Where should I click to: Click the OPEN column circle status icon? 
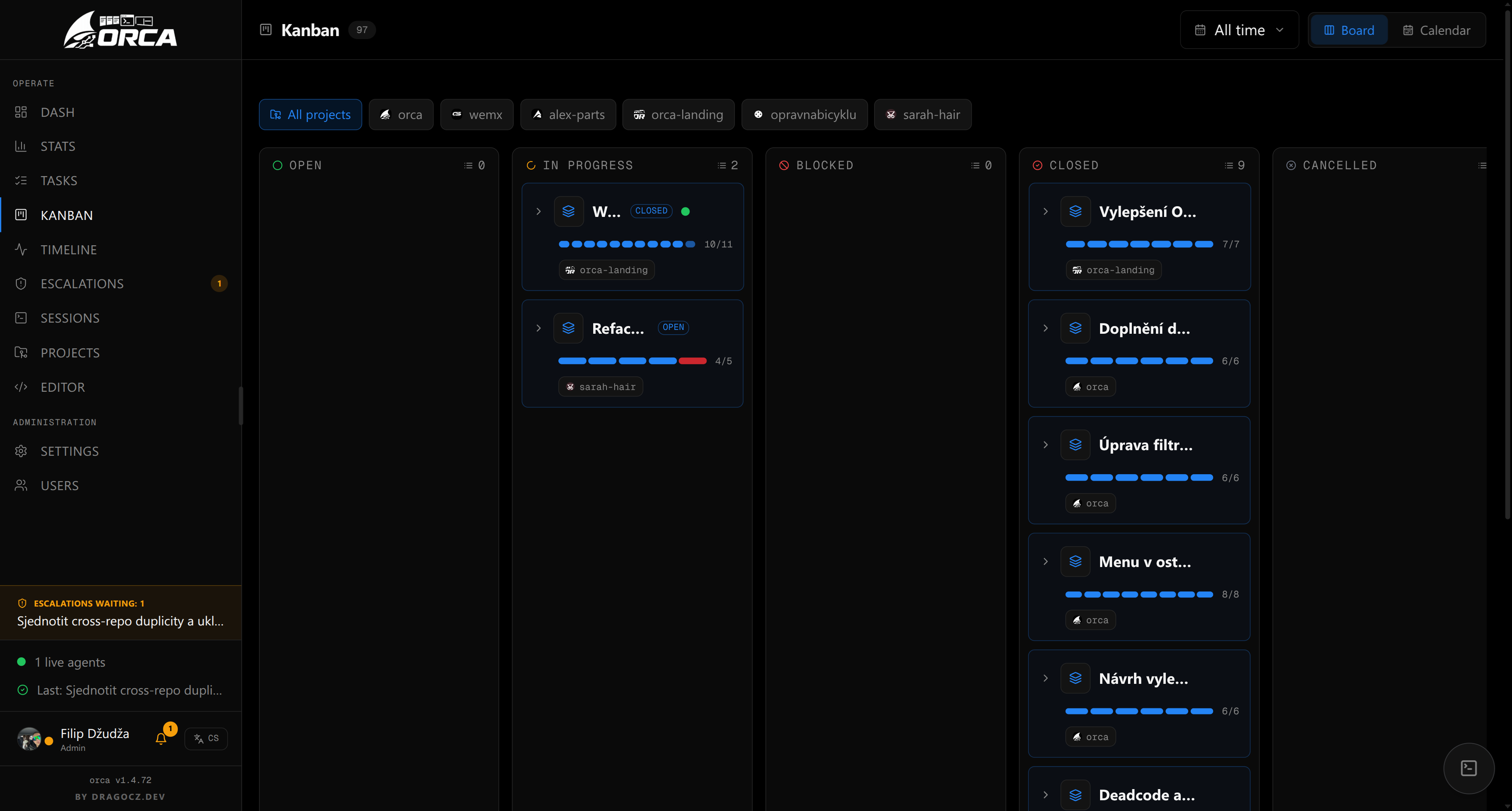277,165
